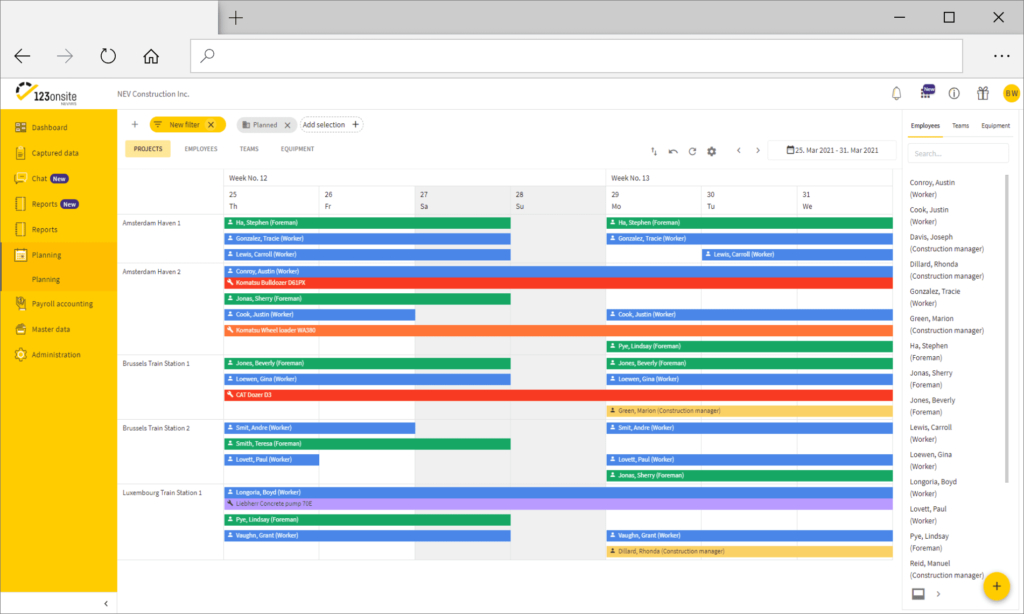Click the Luxembourg Train Station 1 label

coord(162,493)
